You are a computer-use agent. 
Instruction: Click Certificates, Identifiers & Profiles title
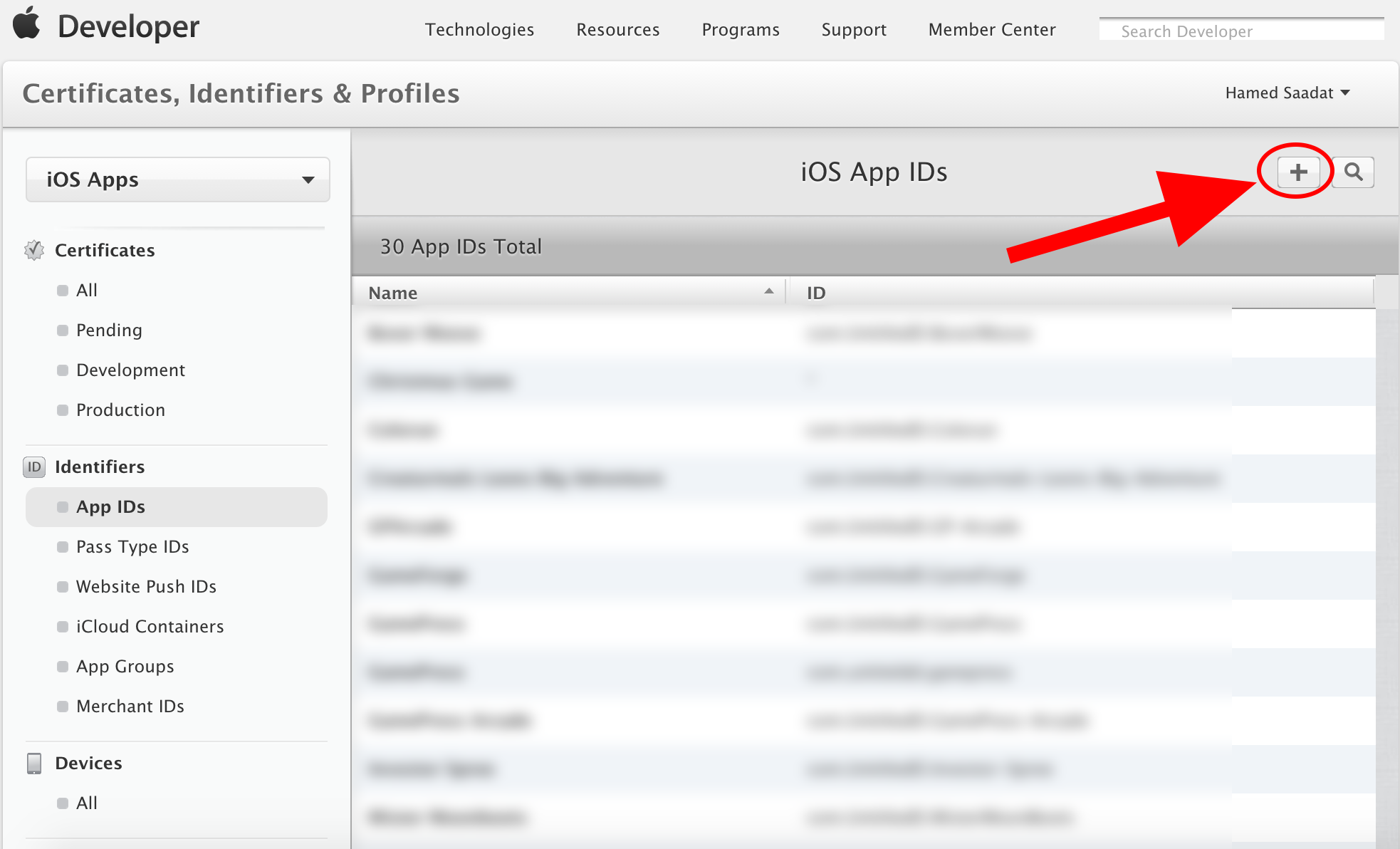pos(241,94)
